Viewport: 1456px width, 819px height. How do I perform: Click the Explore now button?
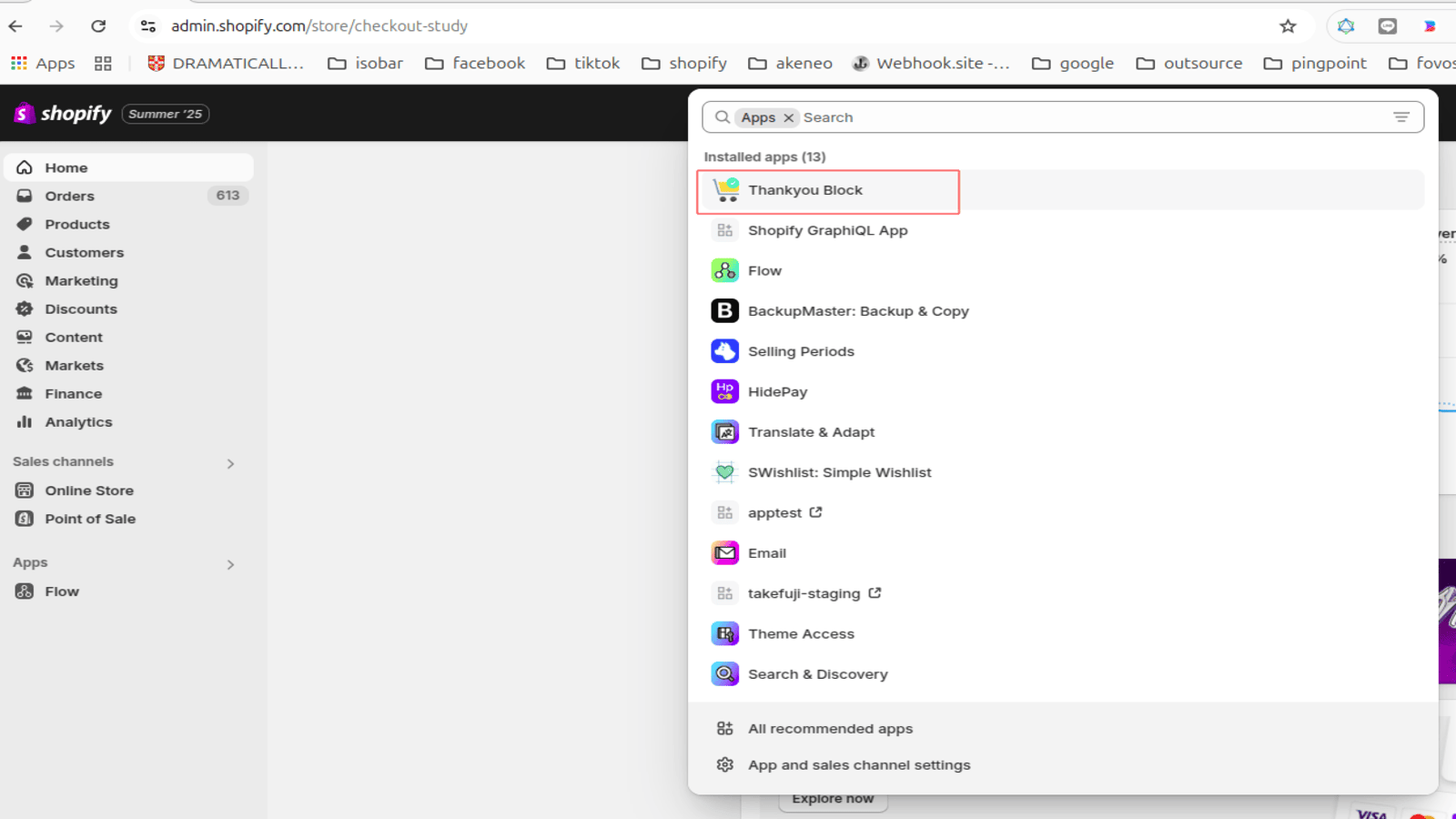833,799
